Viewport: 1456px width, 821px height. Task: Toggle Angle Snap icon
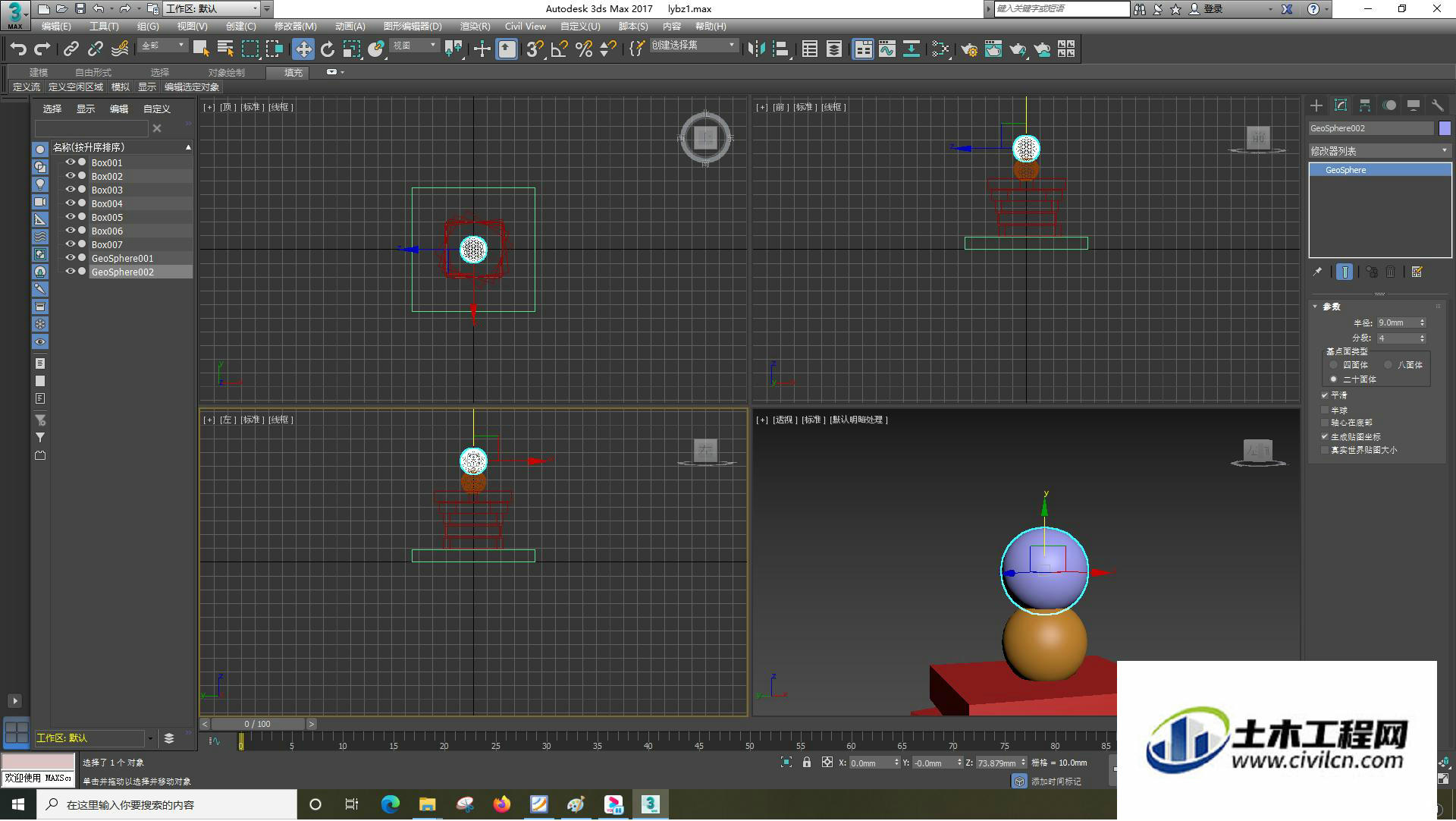pos(560,49)
